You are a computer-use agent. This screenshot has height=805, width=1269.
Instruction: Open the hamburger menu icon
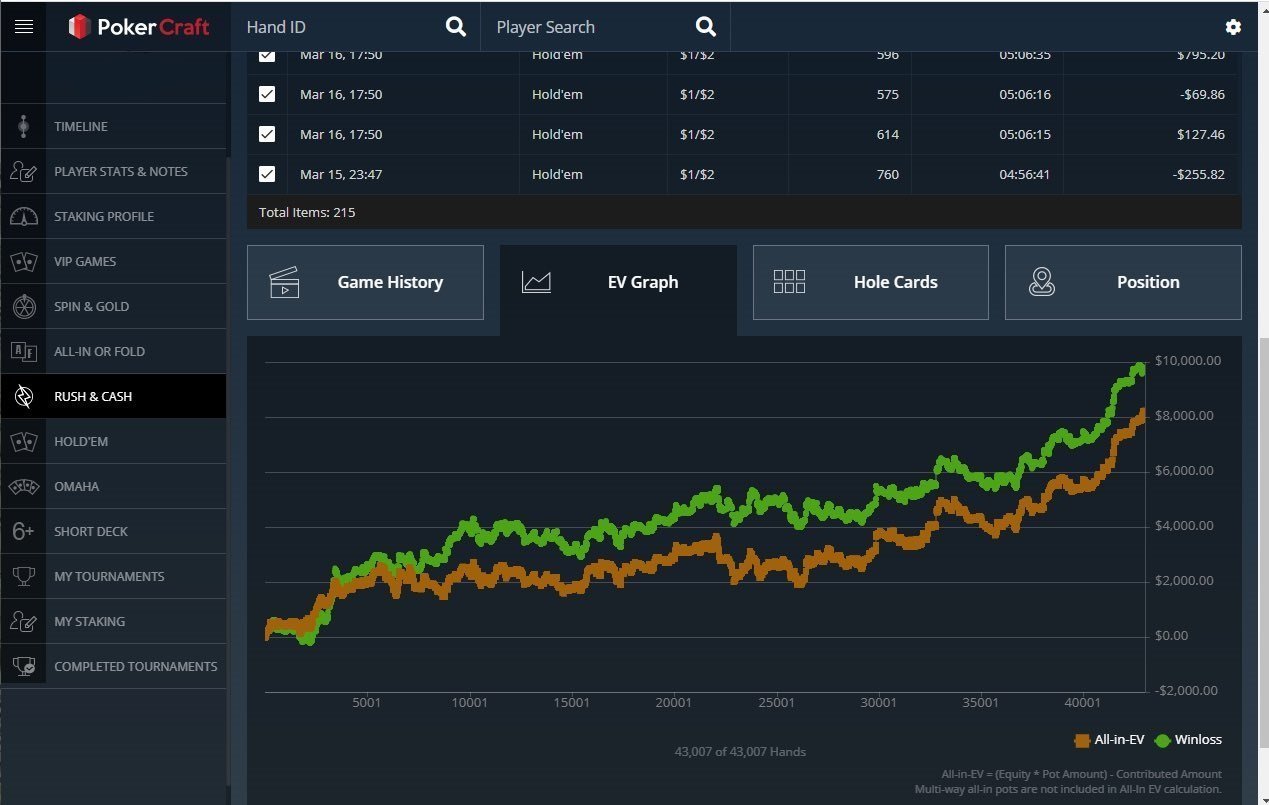point(24,27)
